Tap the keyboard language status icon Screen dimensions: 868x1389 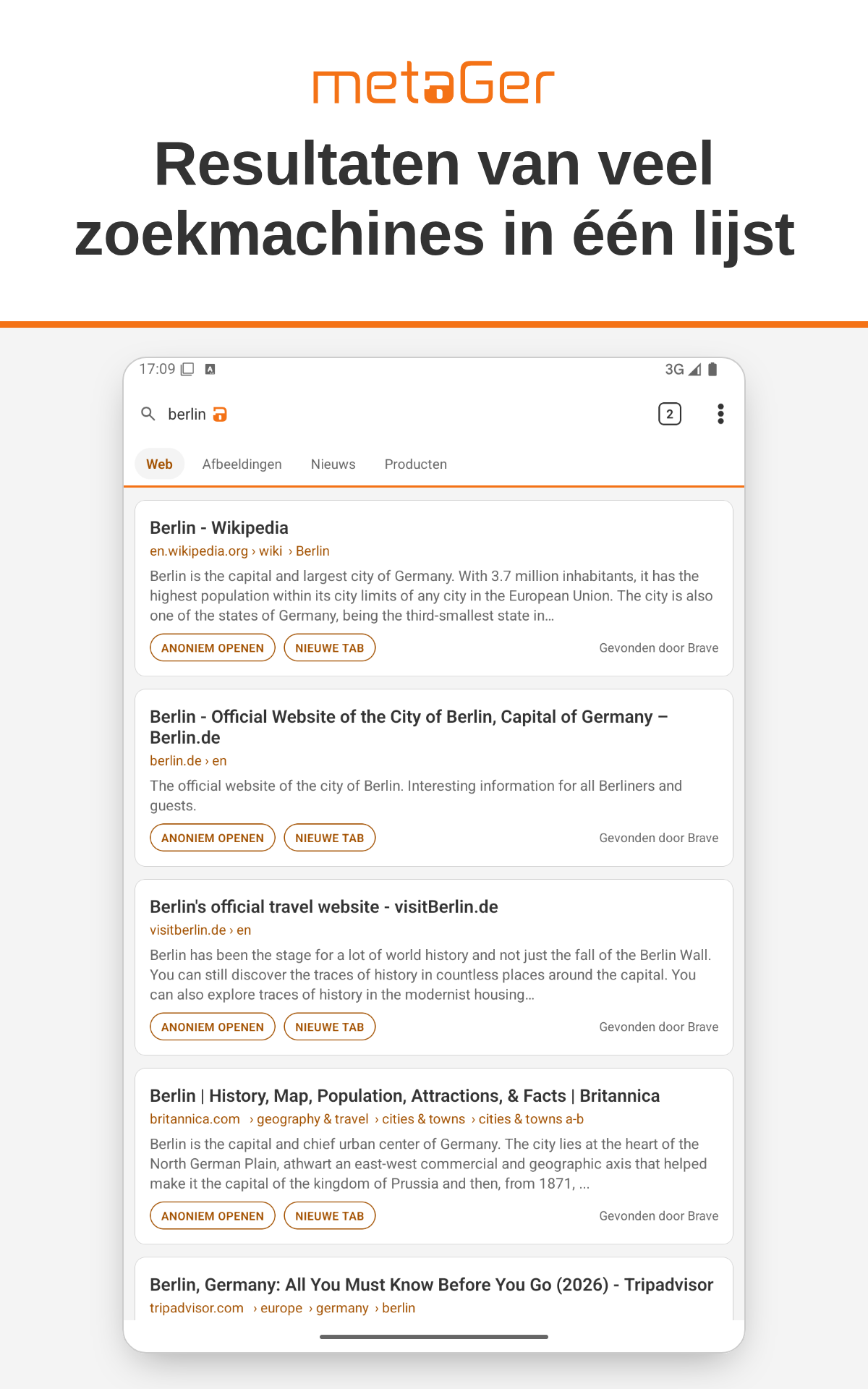tap(210, 369)
